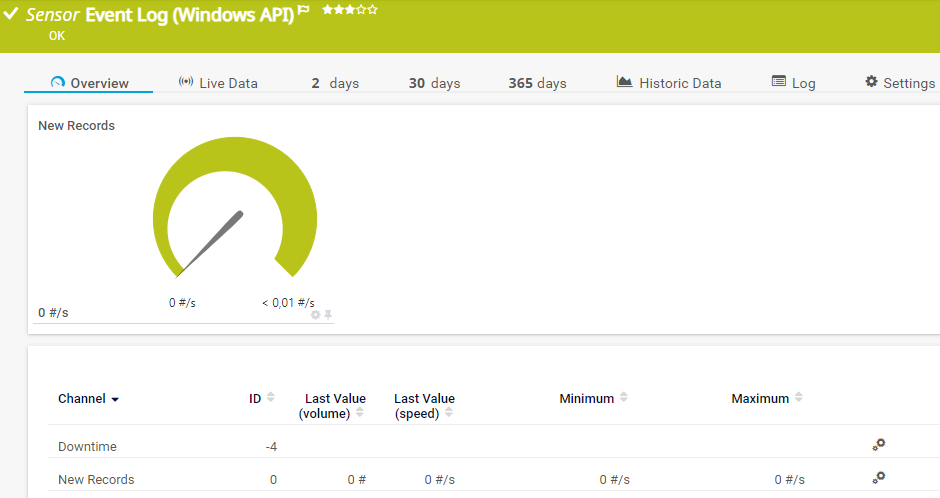Click the pin icon under the gauge
The width and height of the screenshot is (940, 498).
point(328,314)
